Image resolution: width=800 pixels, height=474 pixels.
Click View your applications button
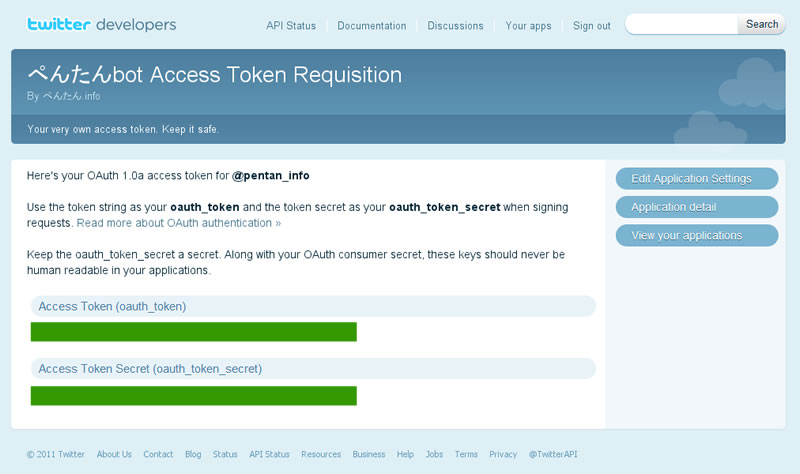click(x=696, y=235)
